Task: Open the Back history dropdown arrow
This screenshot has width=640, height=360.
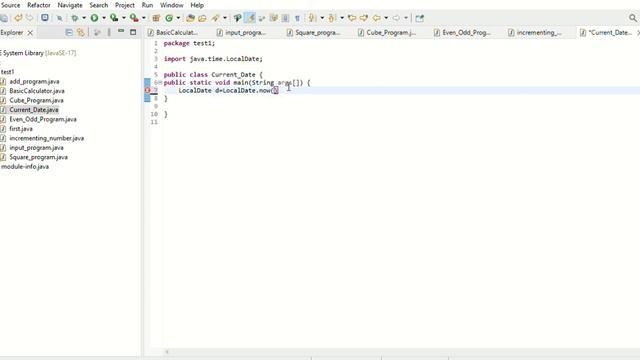Action: (x=386, y=18)
